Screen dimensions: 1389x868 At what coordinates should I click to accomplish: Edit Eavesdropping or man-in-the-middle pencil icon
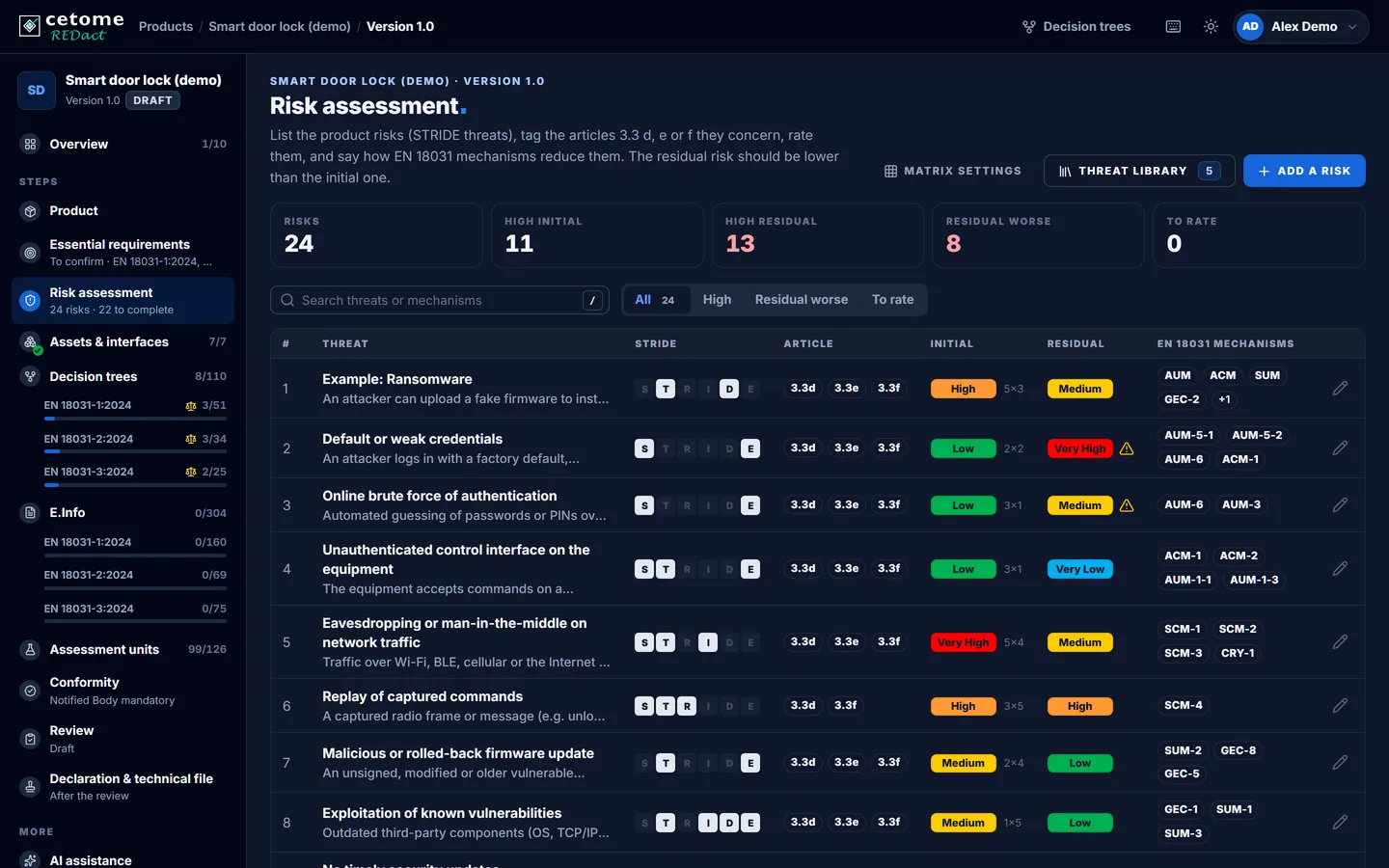(1340, 641)
